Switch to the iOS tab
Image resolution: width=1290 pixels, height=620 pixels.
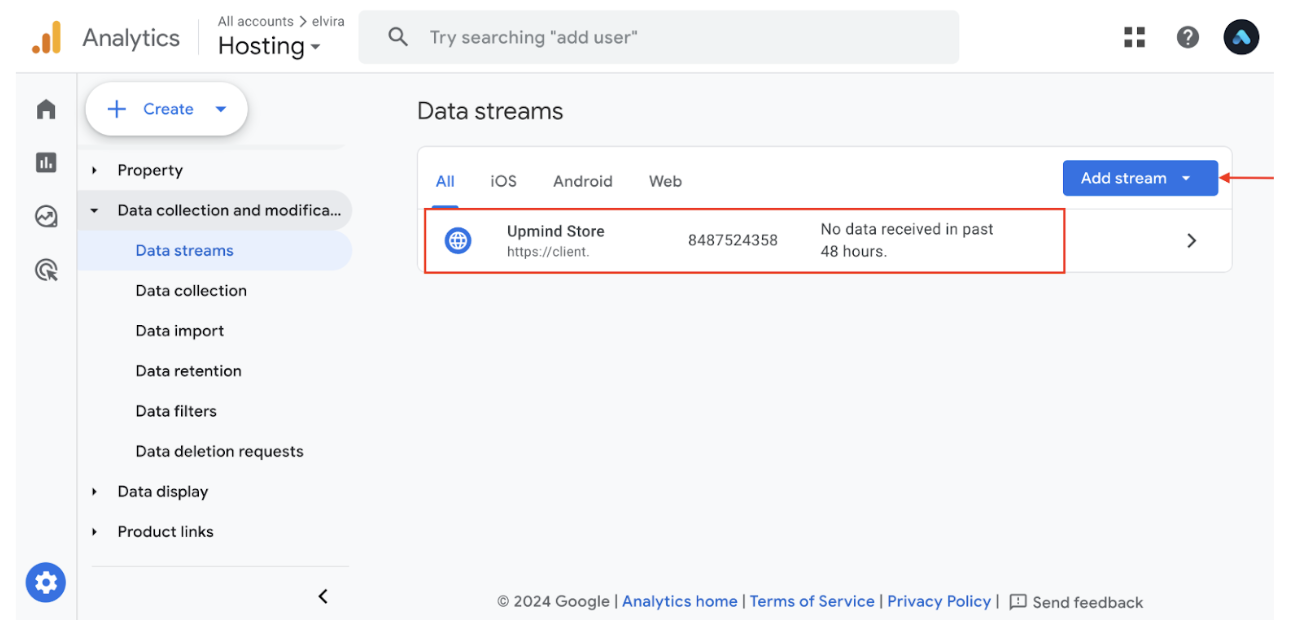[x=503, y=181]
